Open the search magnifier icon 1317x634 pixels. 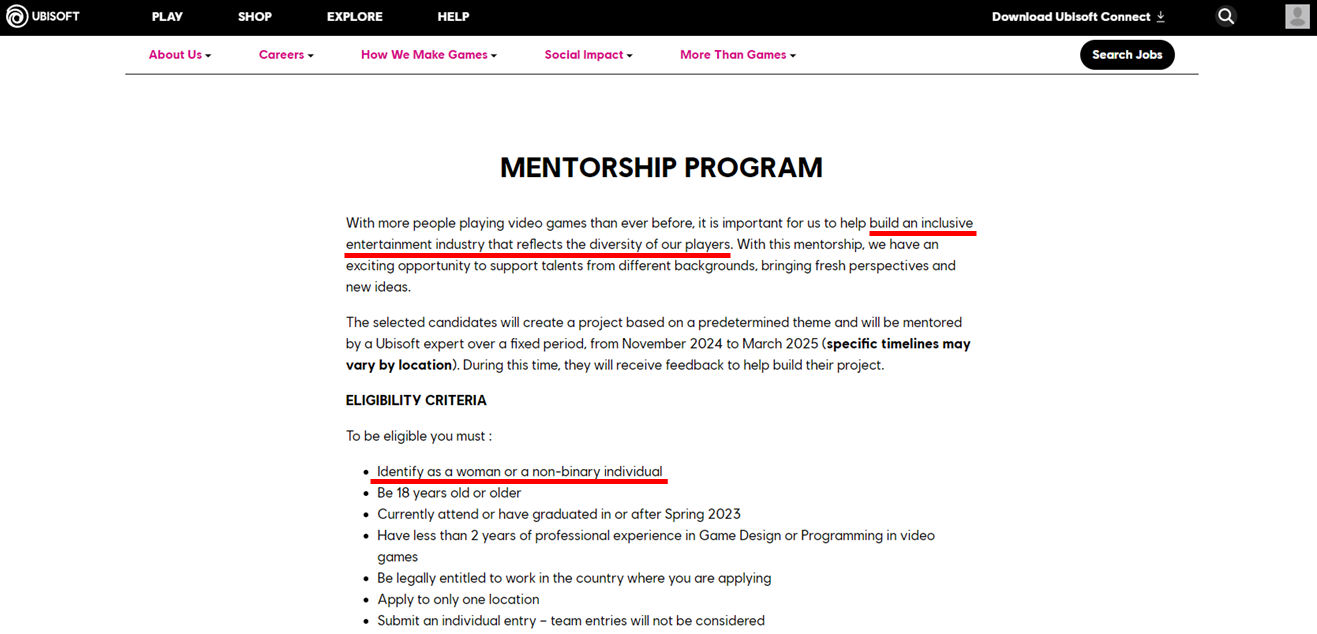point(1226,16)
